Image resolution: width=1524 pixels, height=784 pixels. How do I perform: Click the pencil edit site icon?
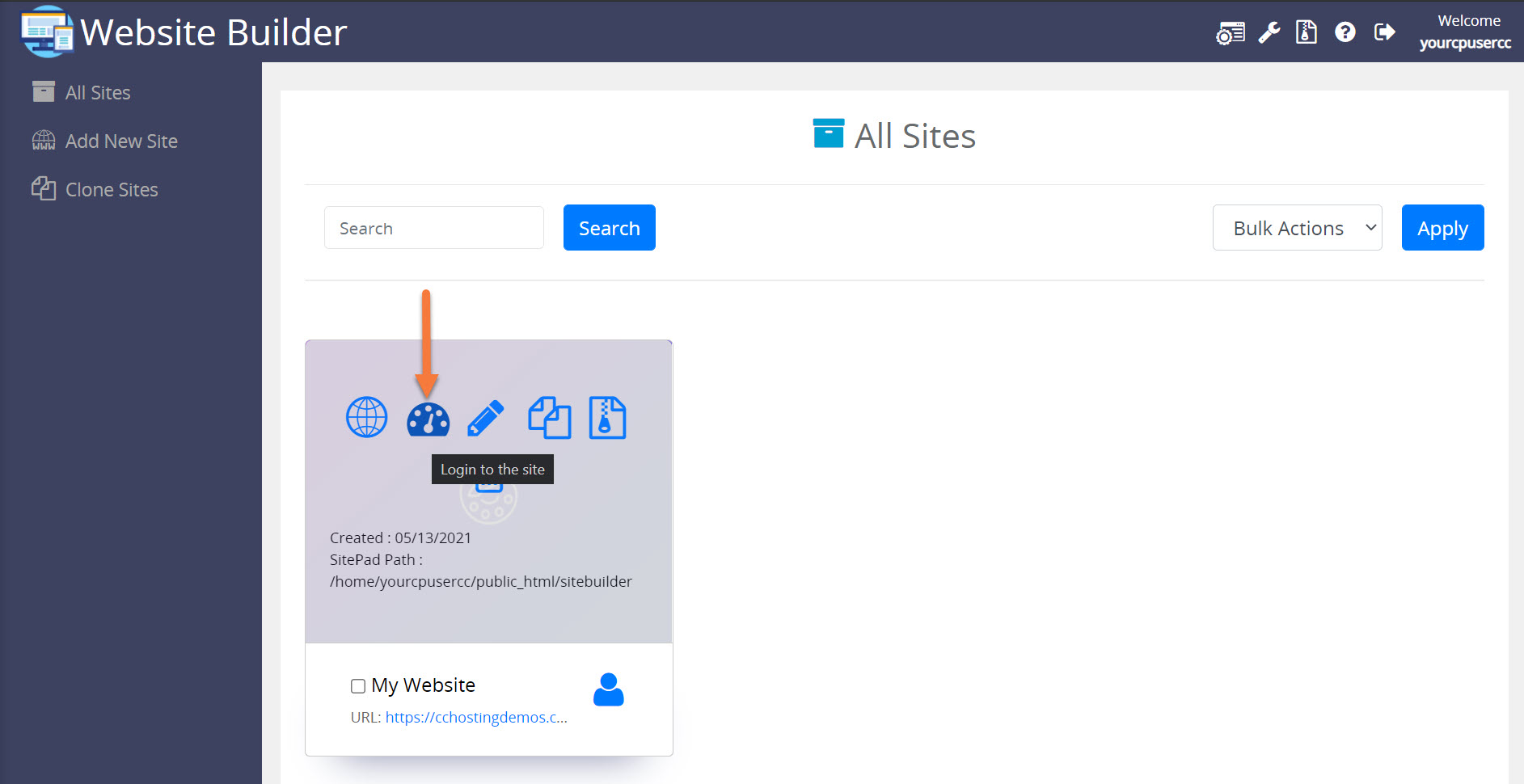[486, 419]
